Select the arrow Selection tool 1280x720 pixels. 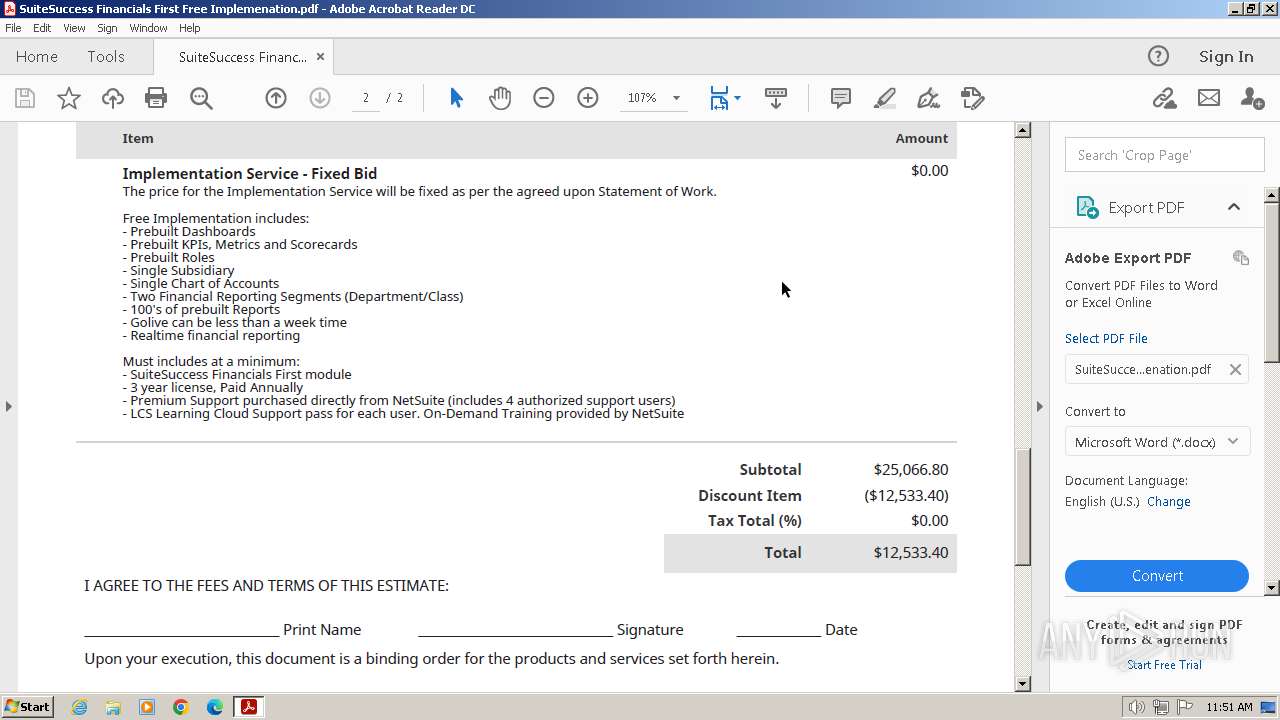click(x=456, y=98)
